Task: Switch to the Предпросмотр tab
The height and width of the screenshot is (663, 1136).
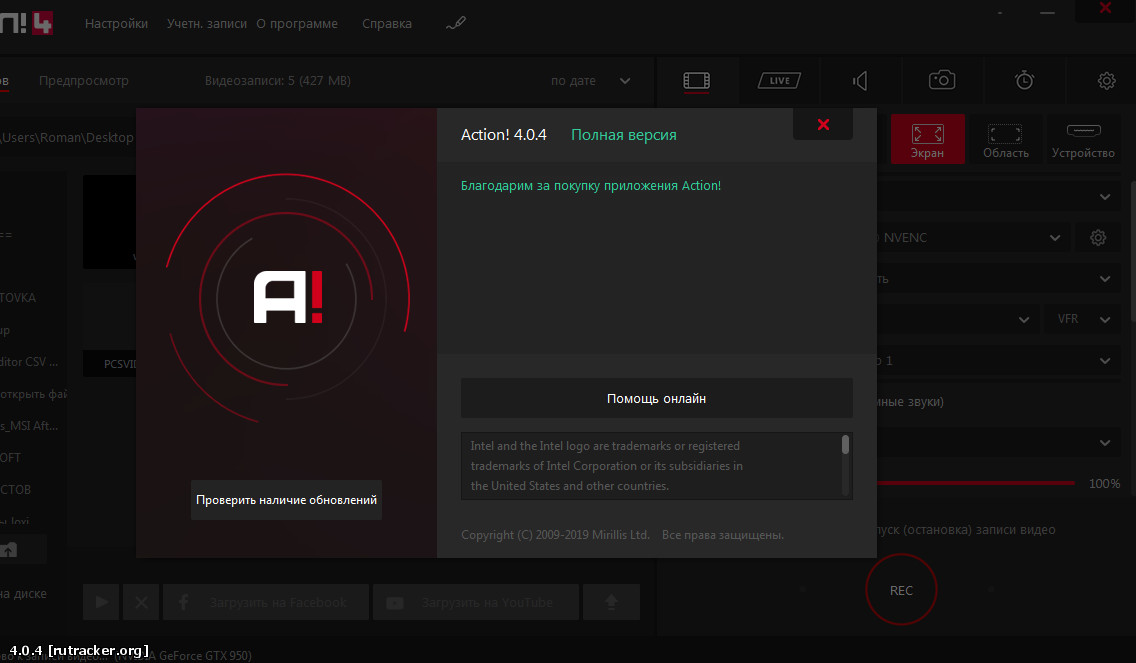Action: 84,80
